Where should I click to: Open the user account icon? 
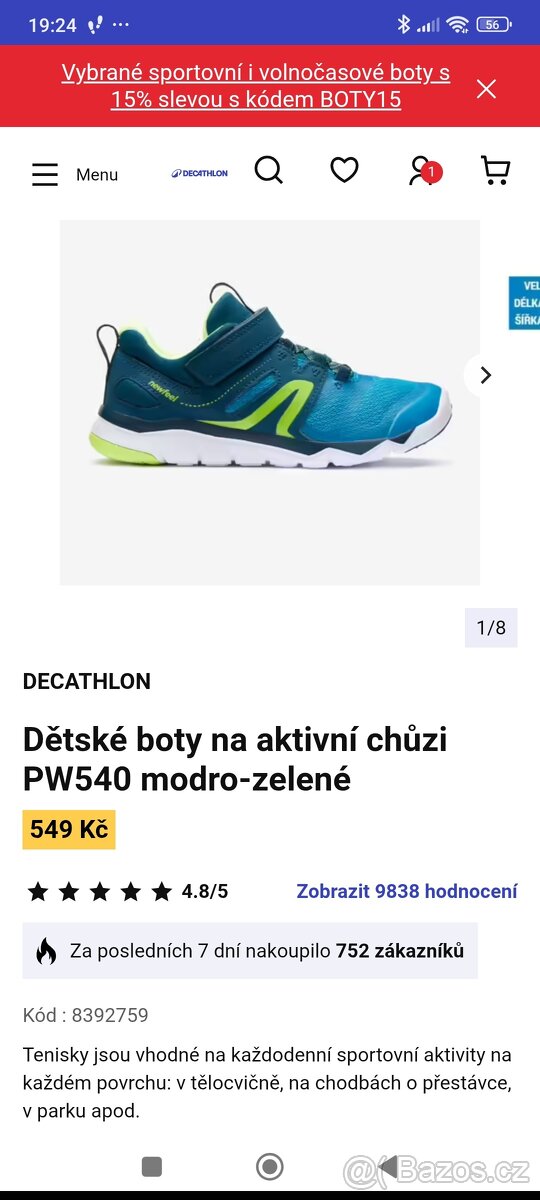coord(422,171)
